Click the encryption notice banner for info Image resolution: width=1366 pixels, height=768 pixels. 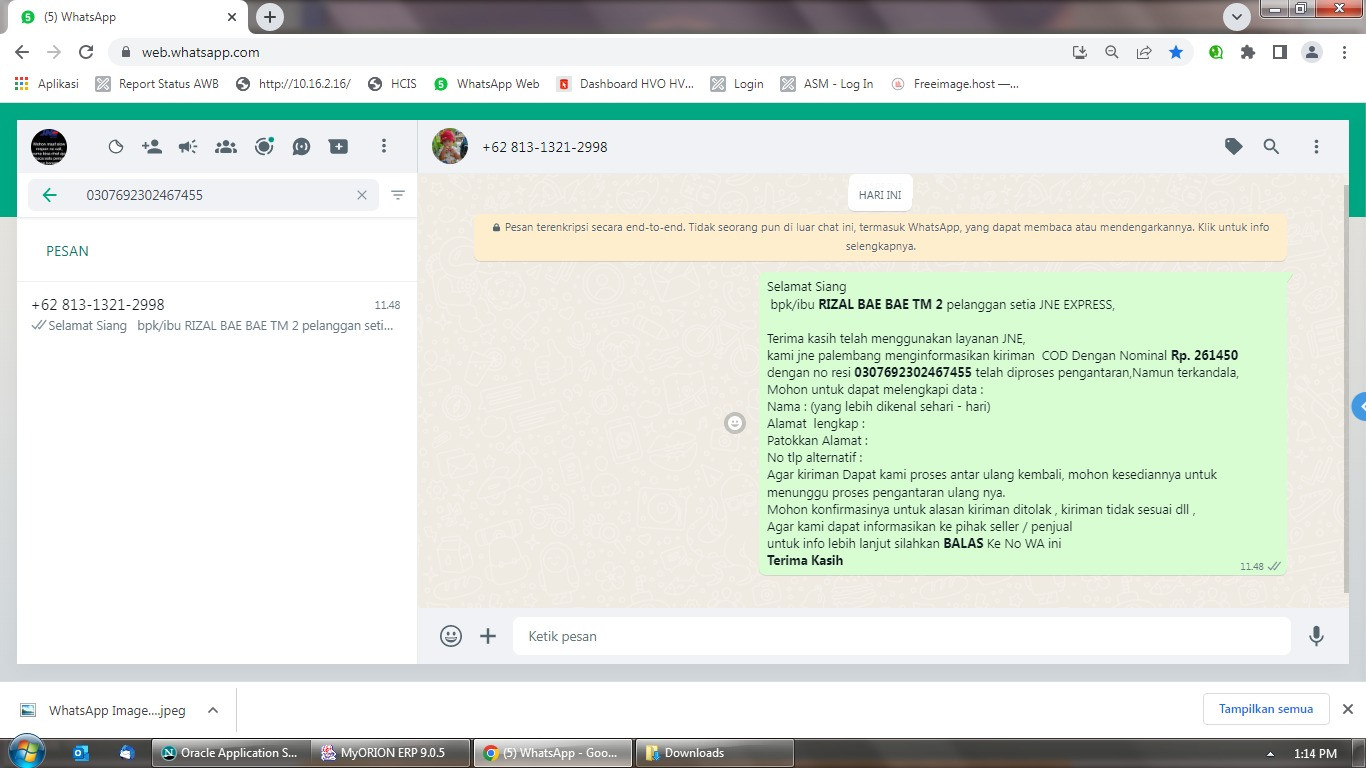(x=880, y=237)
